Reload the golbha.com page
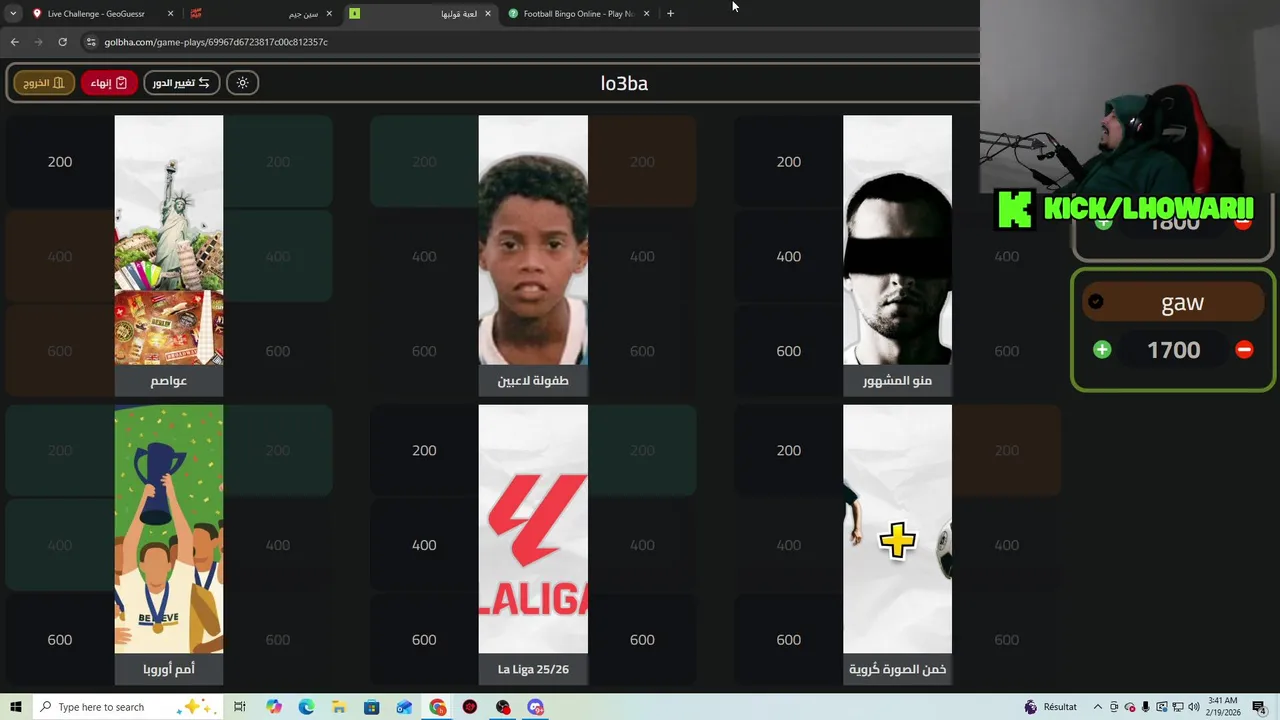 click(62, 42)
